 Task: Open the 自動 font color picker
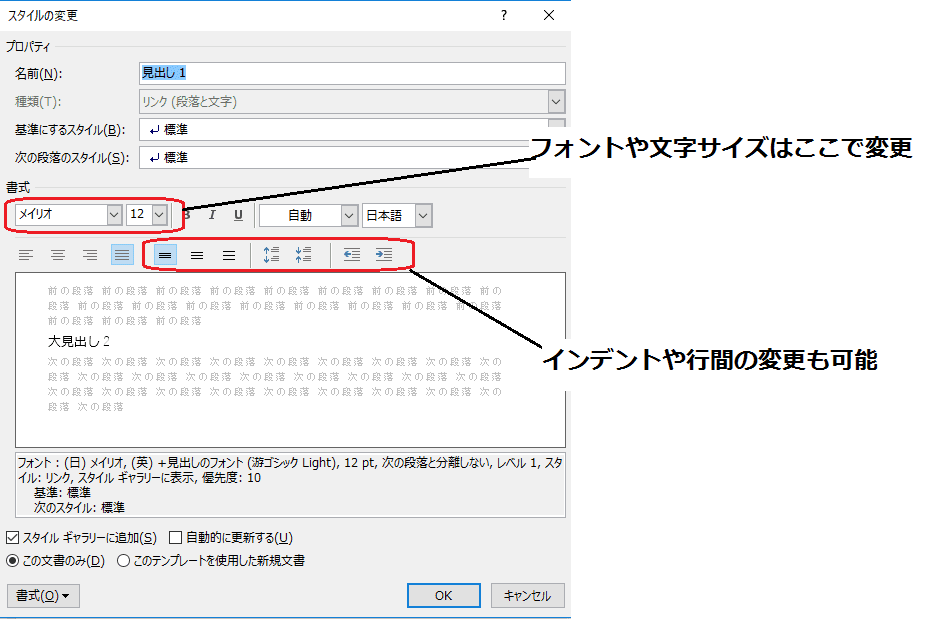tap(347, 215)
